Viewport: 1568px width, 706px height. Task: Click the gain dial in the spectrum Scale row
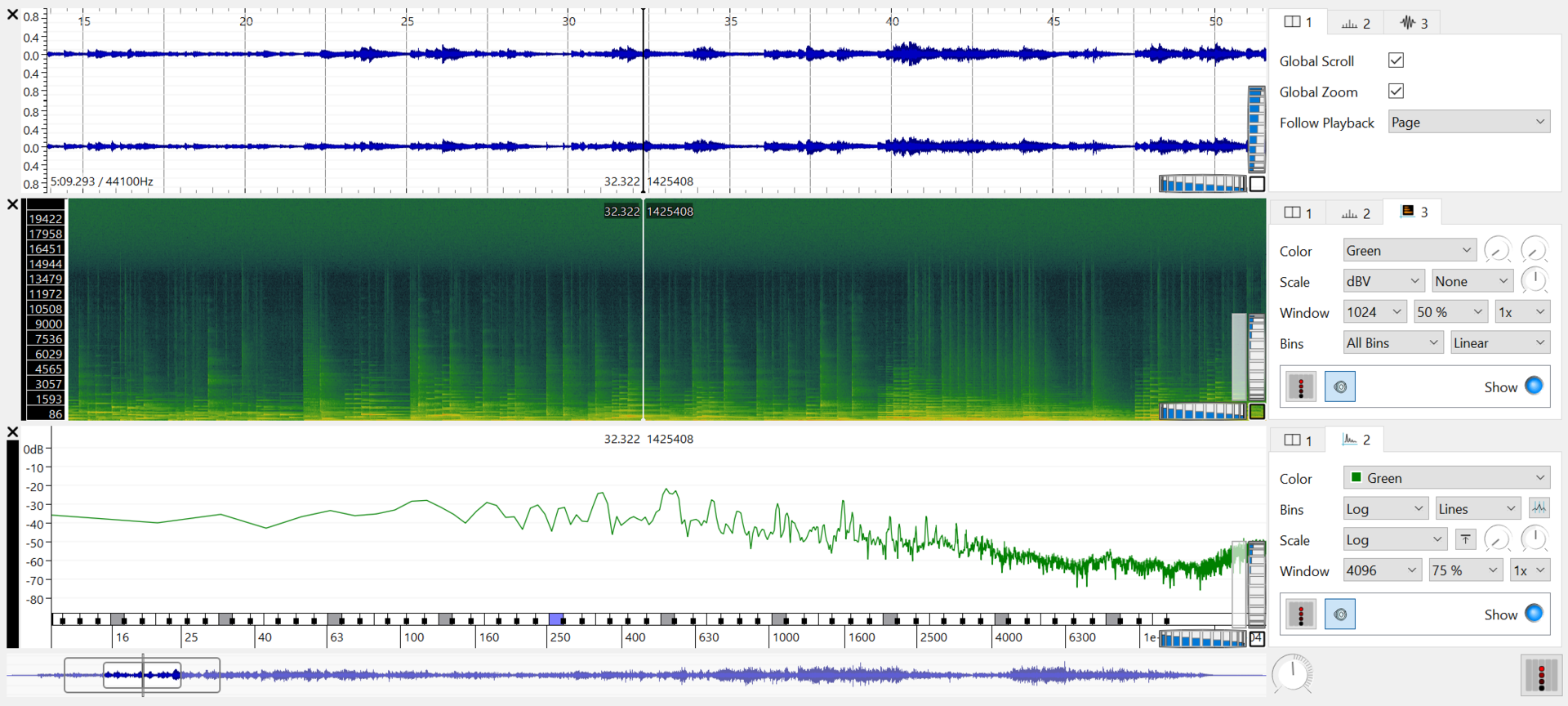pyautogui.click(x=1534, y=538)
